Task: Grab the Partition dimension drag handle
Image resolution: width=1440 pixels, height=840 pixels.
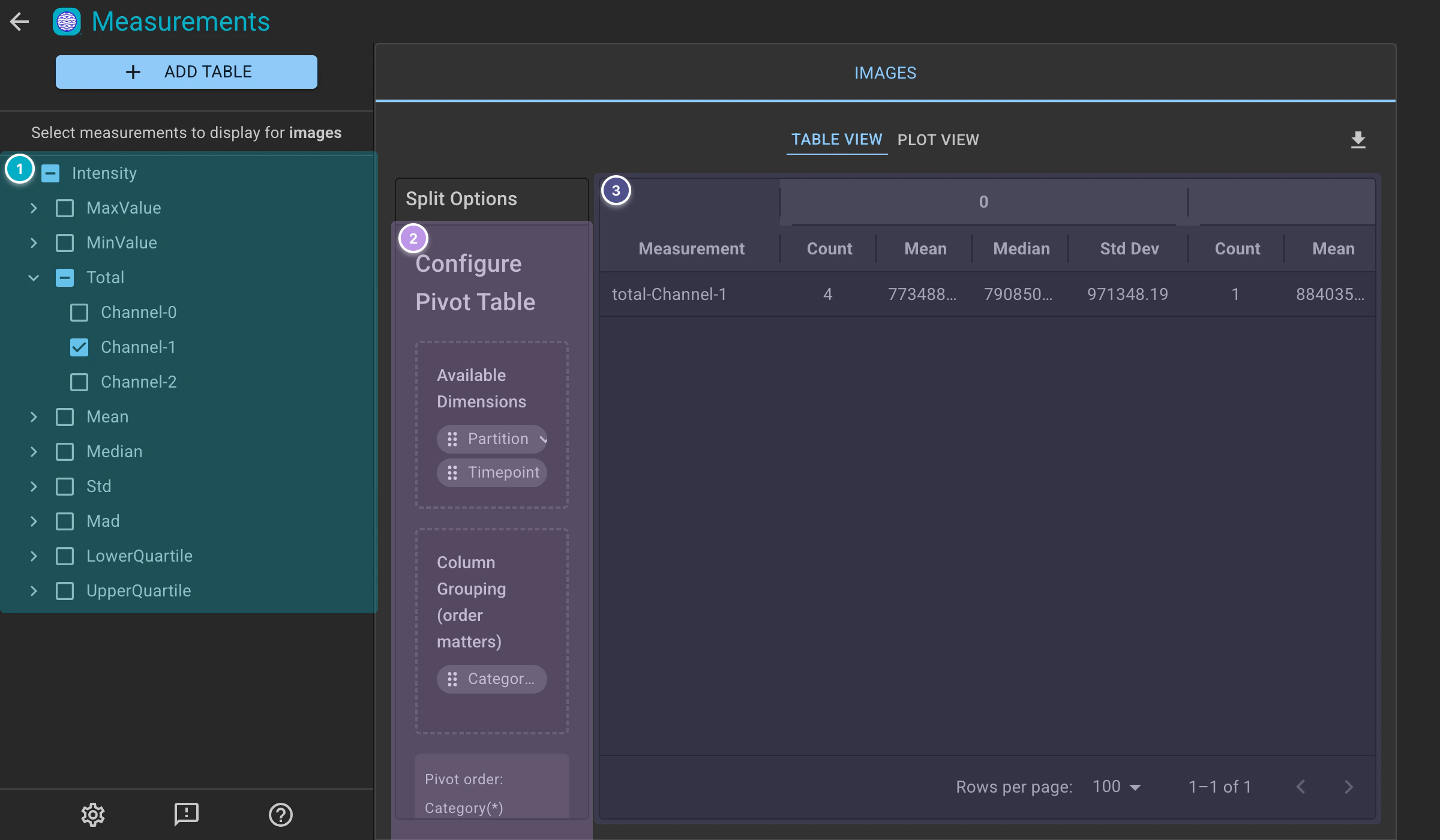Action: (x=452, y=439)
